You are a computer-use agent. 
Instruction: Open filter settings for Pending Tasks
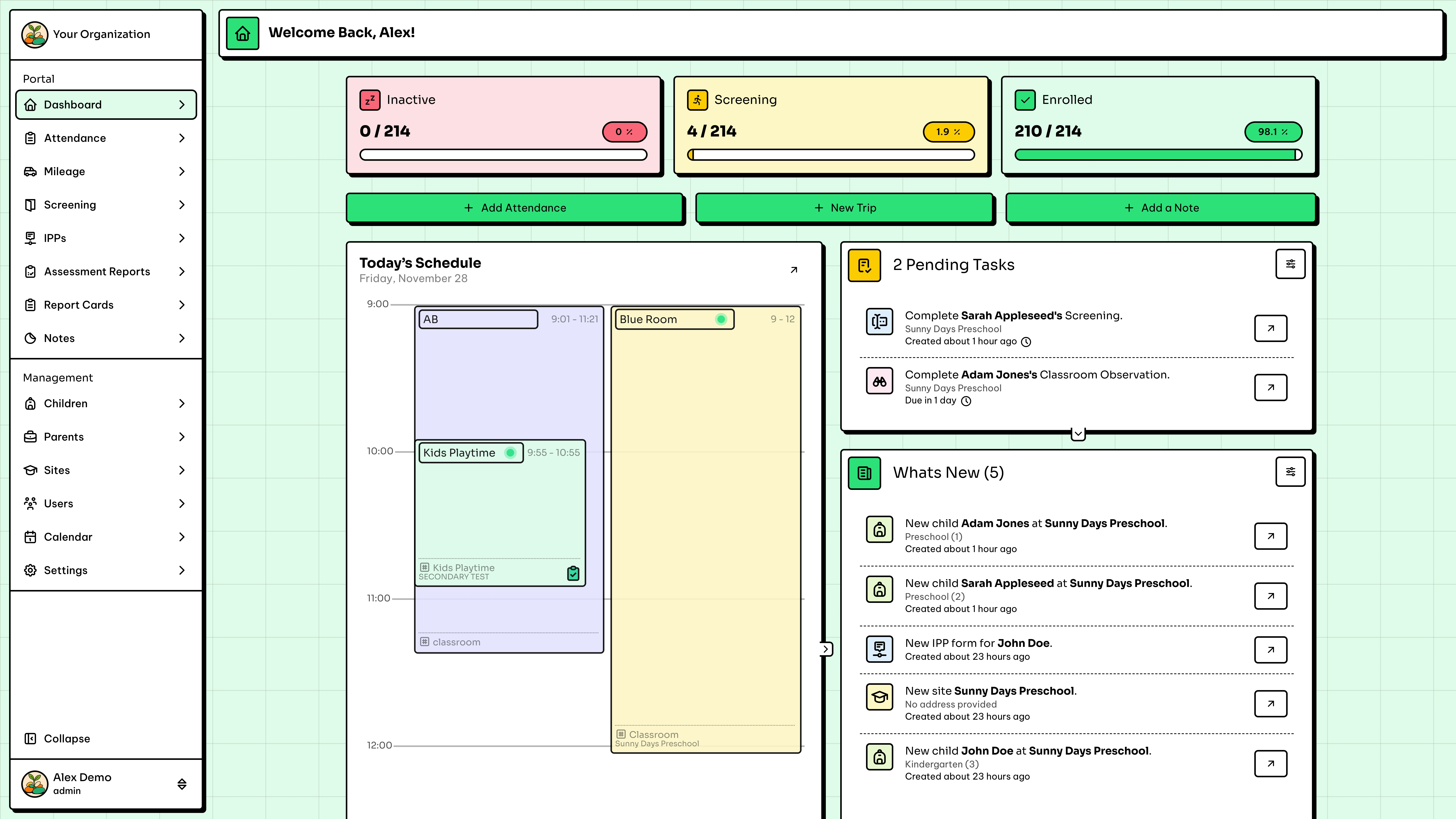tap(1290, 264)
